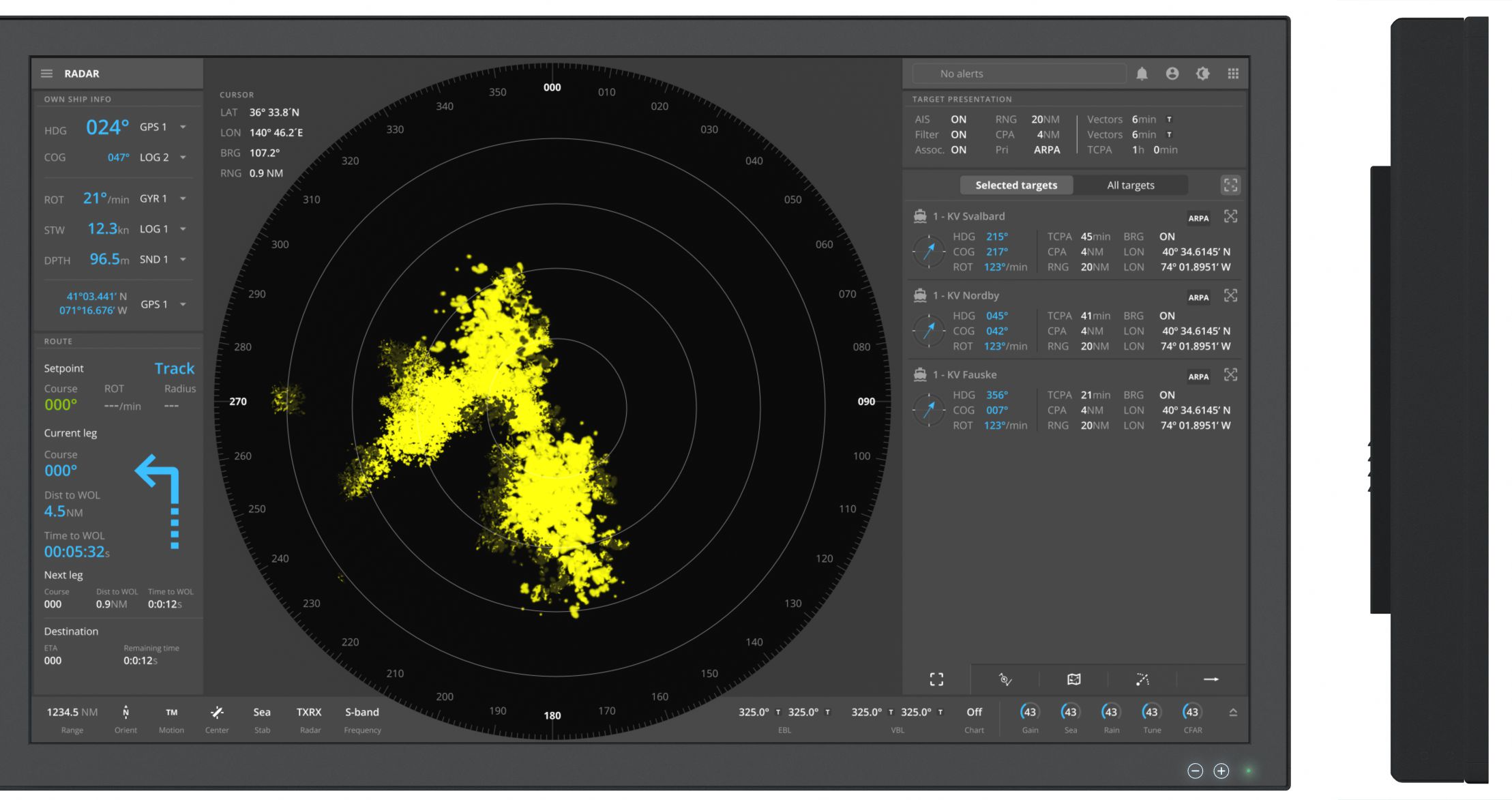Expand KV Svalbard target details icon
The width and height of the screenshot is (1512, 800).
(1230, 216)
